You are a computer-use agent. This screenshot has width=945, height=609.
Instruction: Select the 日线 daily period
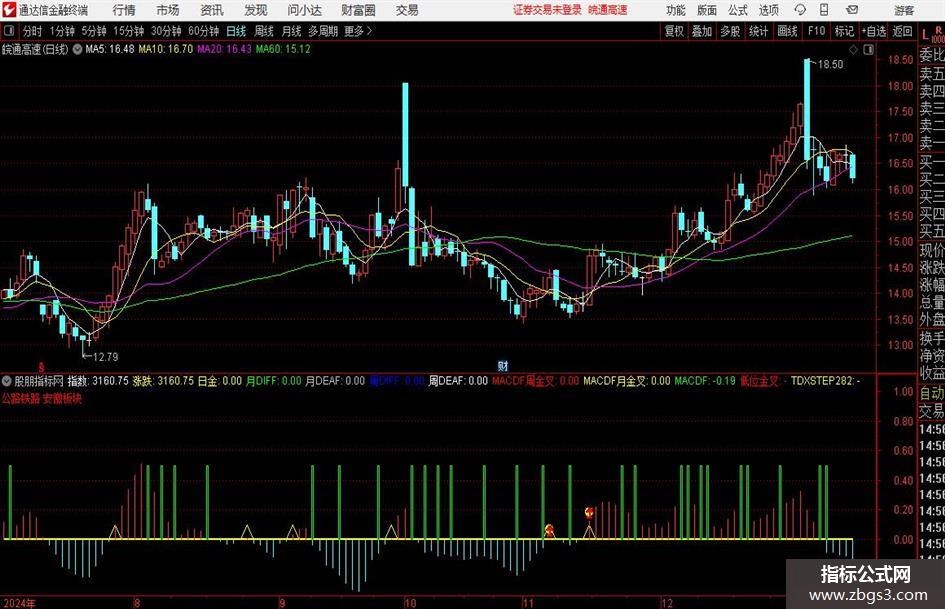(x=236, y=31)
